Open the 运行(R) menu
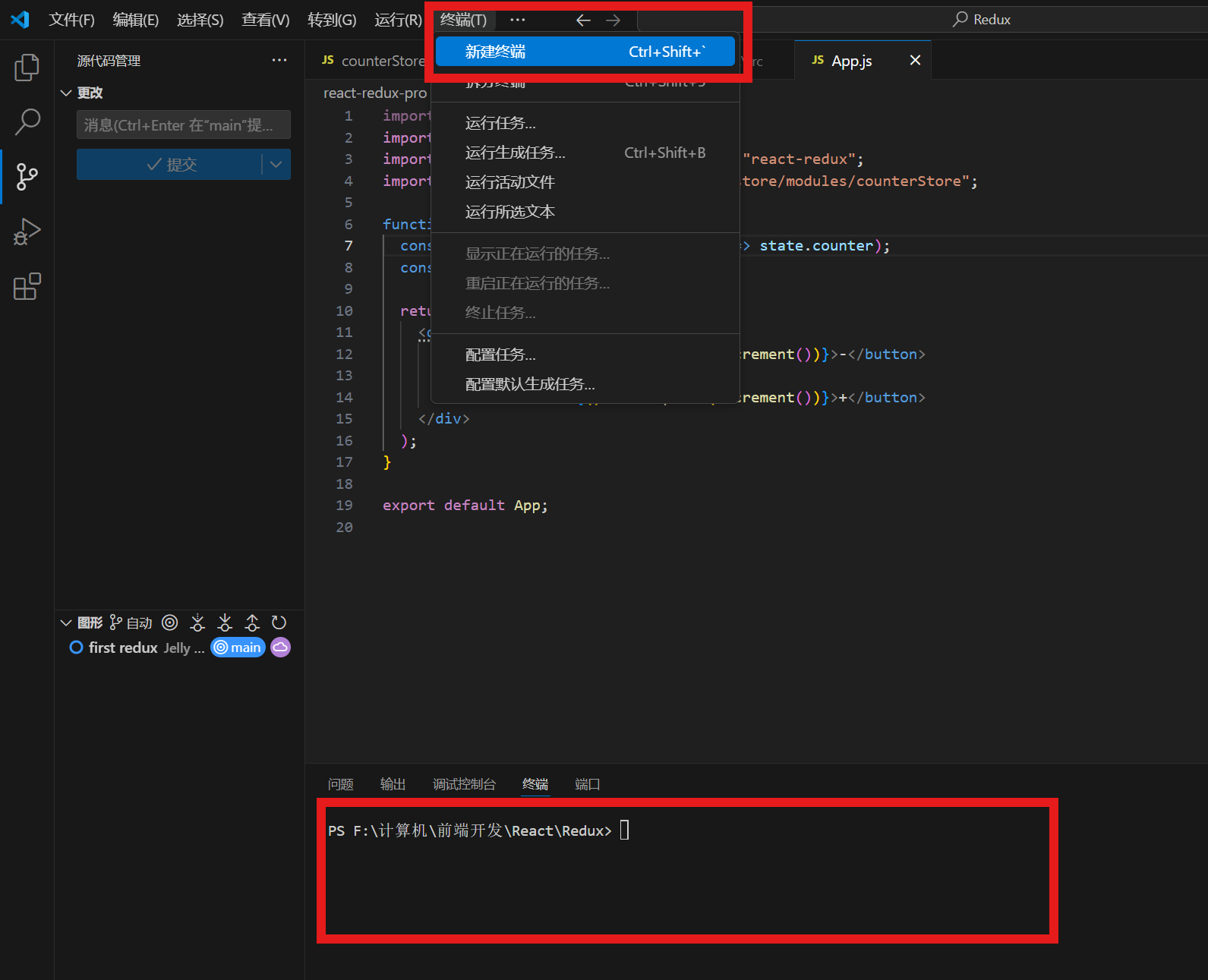Image resolution: width=1208 pixels, height=980 pixels. pos(398,20)
